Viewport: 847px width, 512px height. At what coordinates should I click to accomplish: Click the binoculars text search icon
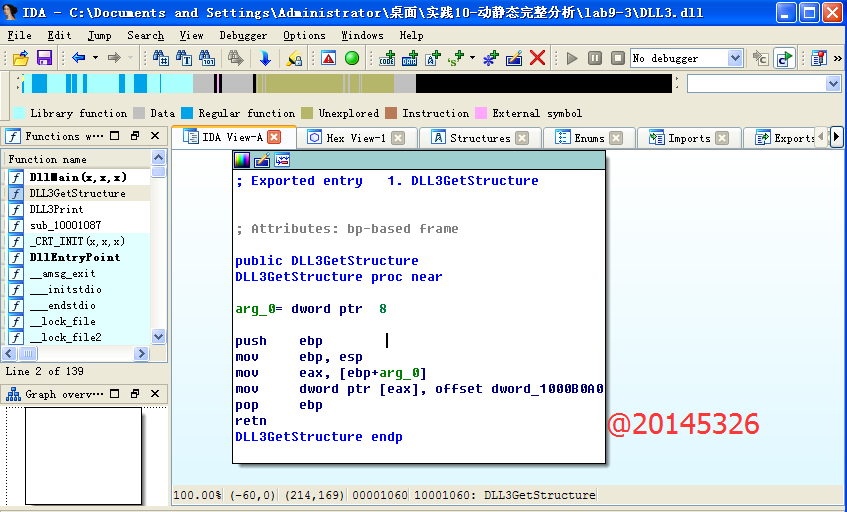[161, 58]
